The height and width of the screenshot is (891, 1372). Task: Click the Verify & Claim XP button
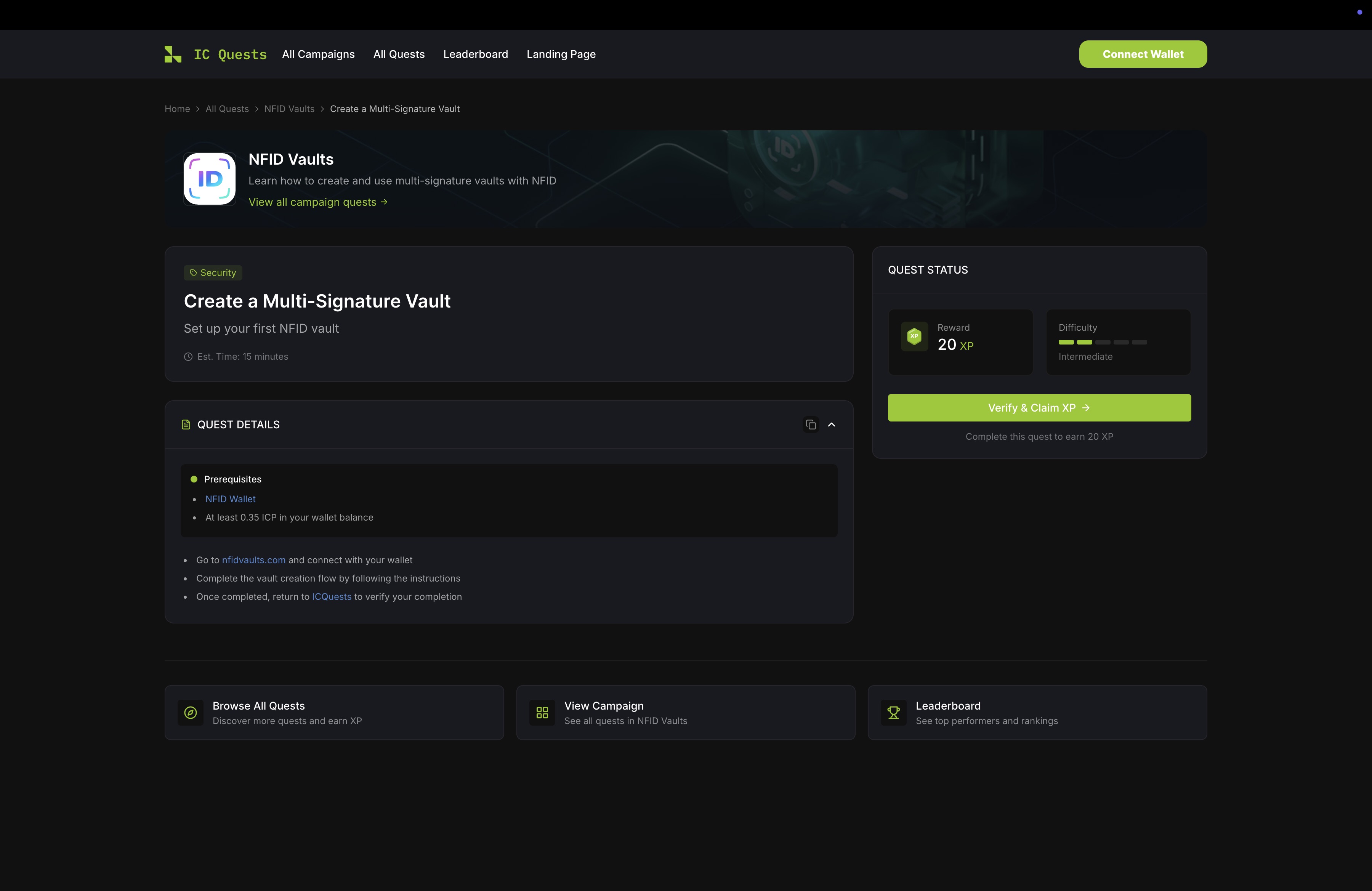pos(1039,408)
